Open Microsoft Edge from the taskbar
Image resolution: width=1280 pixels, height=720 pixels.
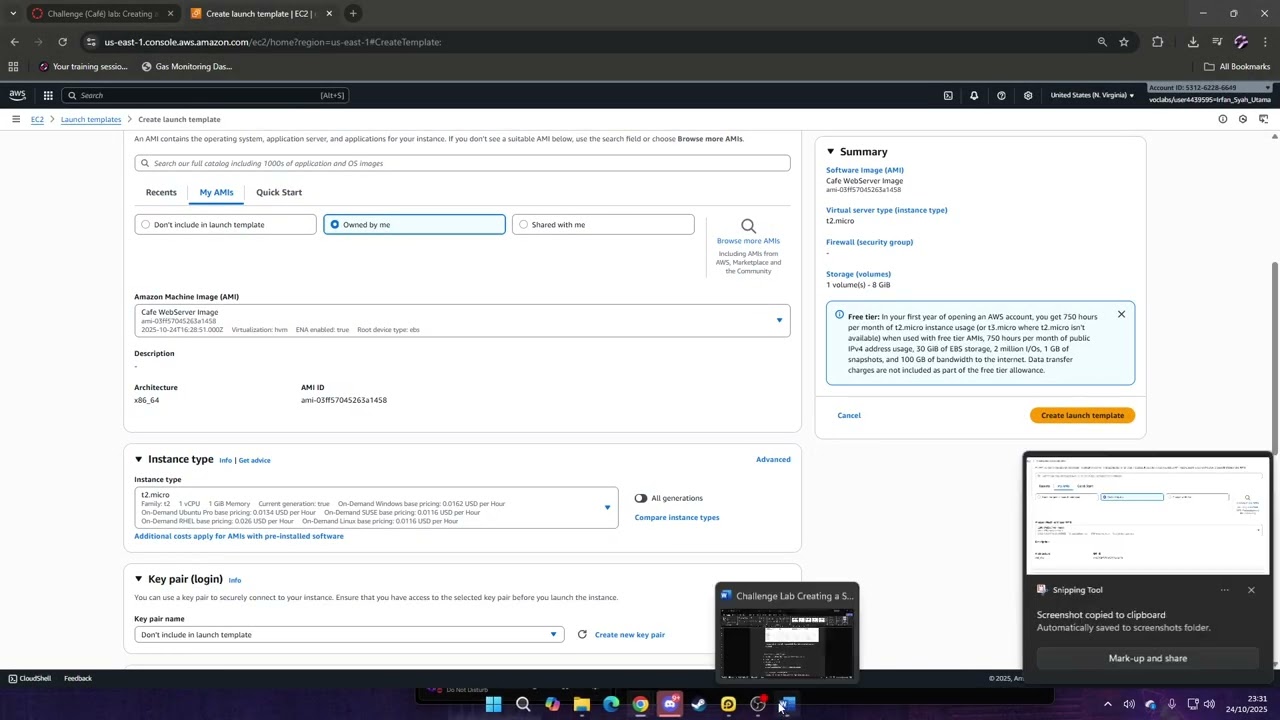click(x=611, y=704)
